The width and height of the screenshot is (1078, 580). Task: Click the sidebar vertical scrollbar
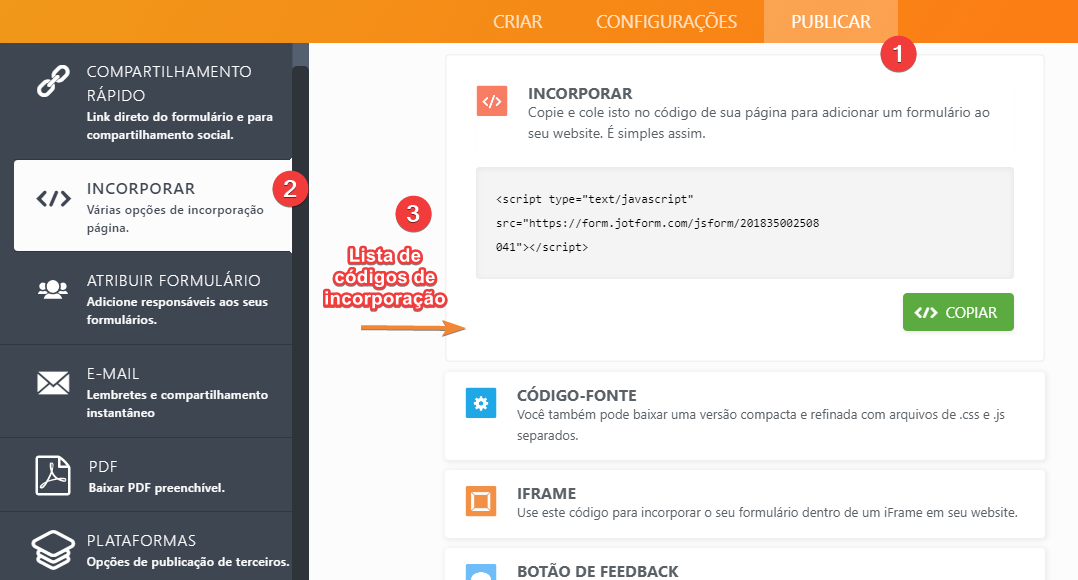(x=300, y=300)
